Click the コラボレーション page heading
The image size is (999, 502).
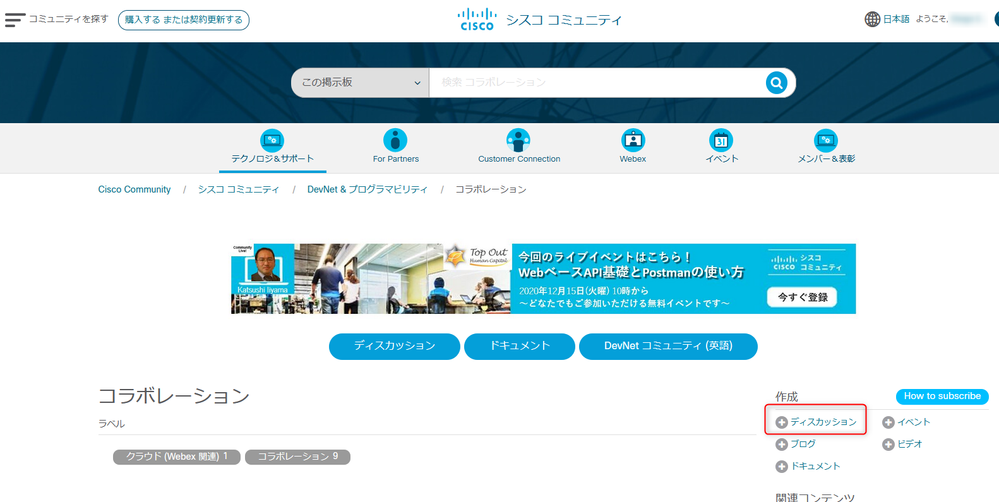[x=174, y=396]
